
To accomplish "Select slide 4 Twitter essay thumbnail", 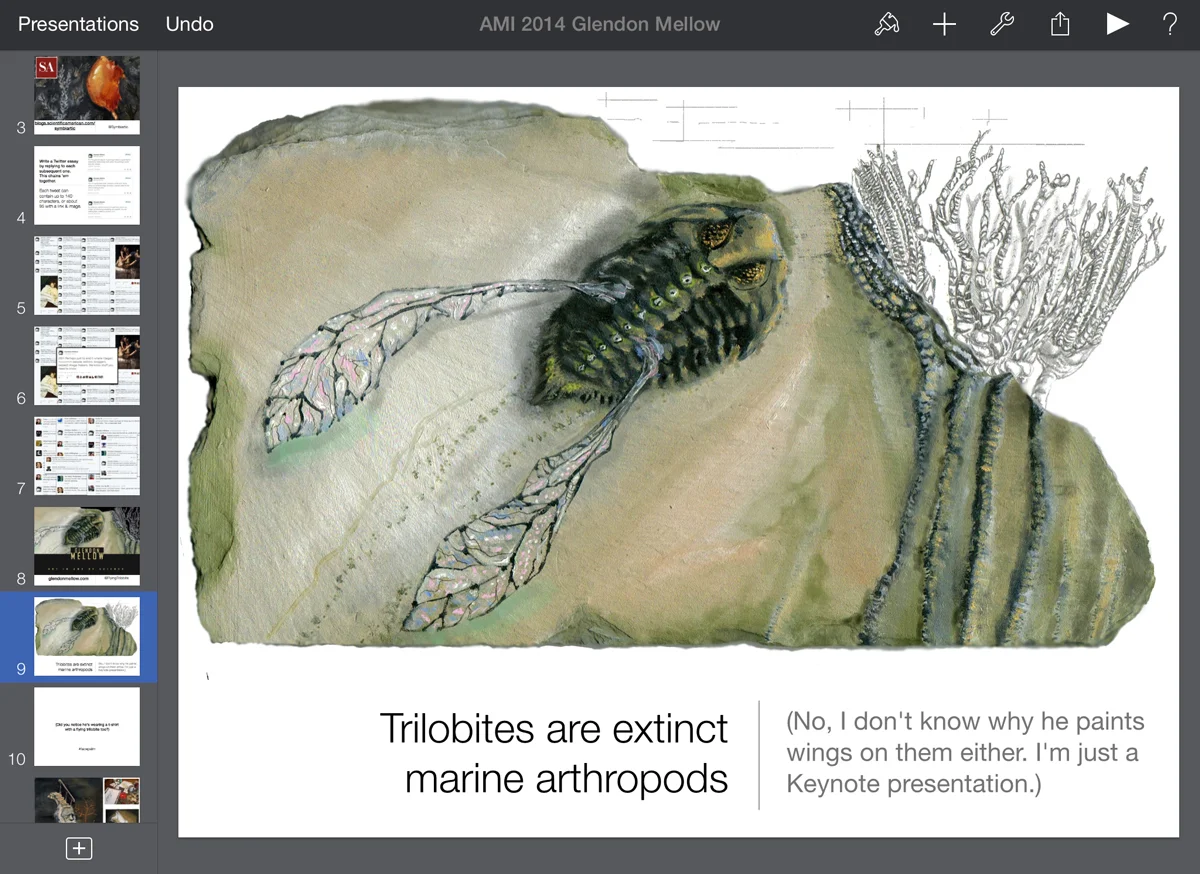I will tap(87, 185).
